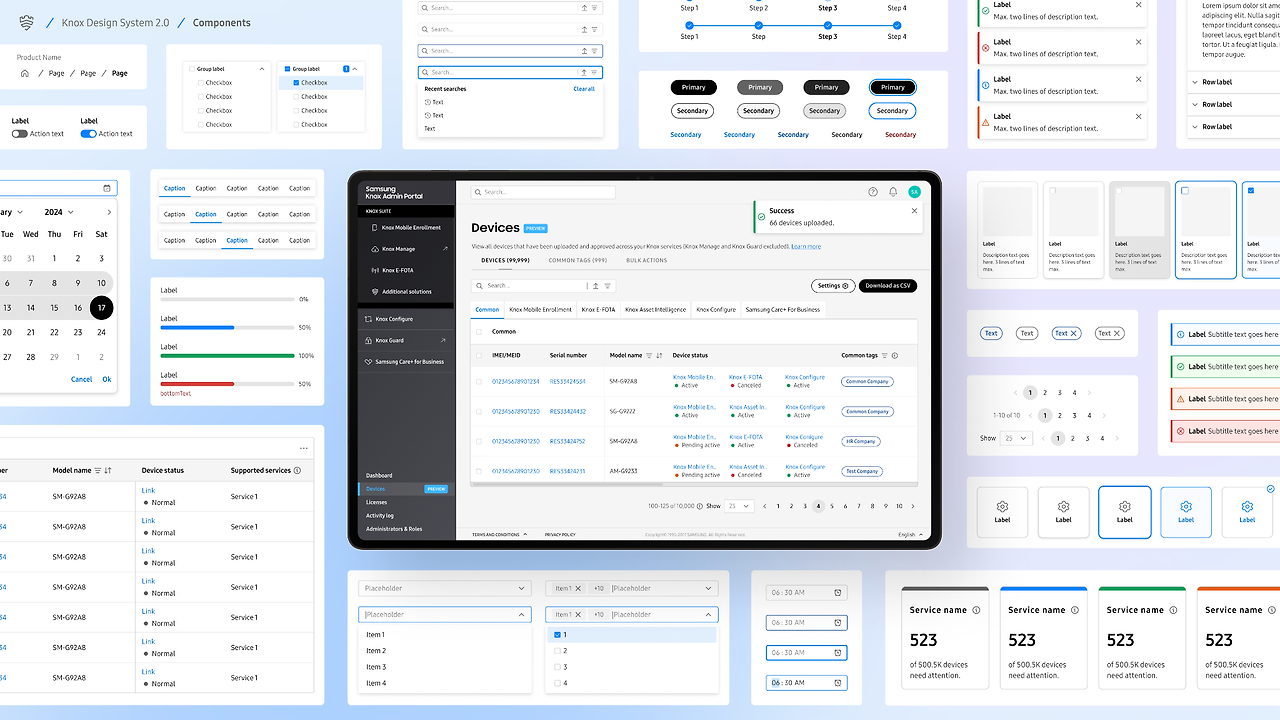Click the SA user avatar
1280x720 pixels.
tap(914, 192)
